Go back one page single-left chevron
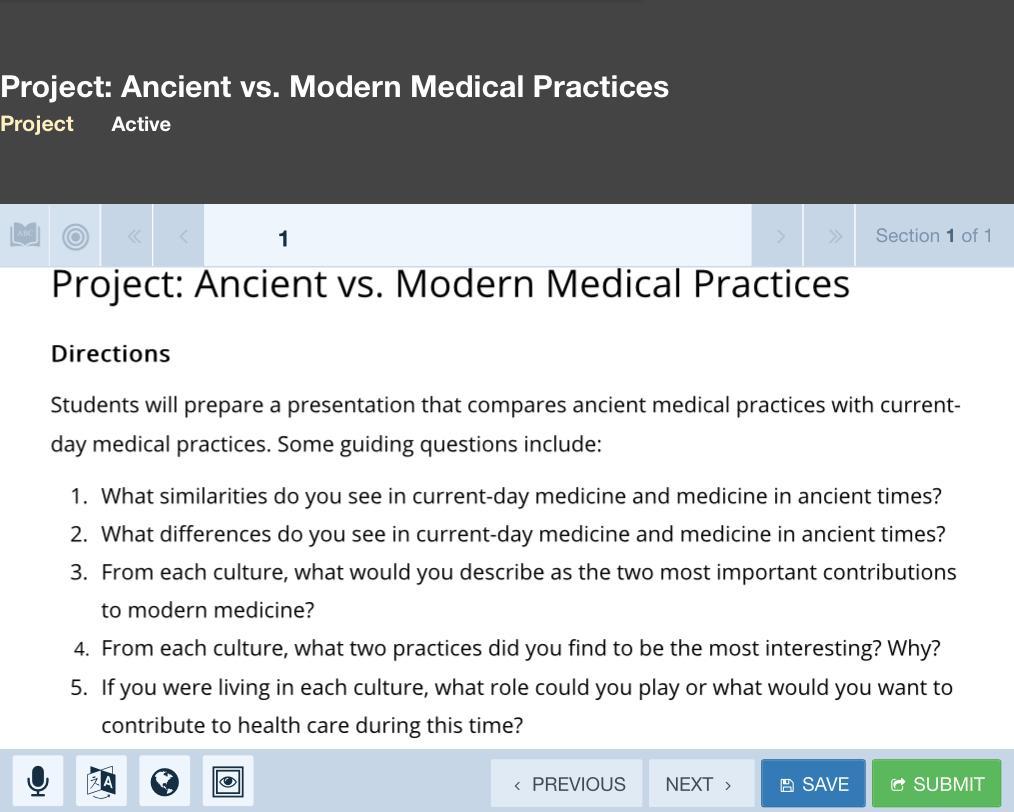Viewport: 1014px width, 812px height. pos(183,236)
